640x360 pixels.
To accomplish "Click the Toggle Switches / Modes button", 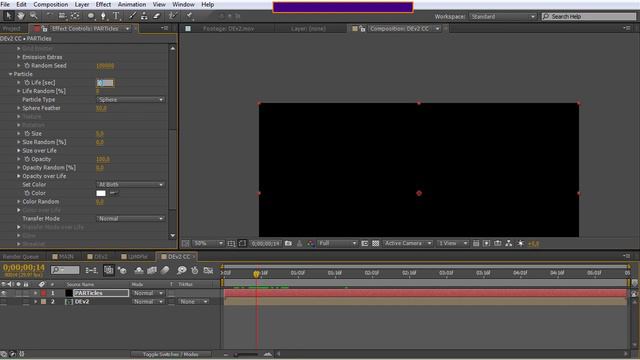I will pos(171,354).
